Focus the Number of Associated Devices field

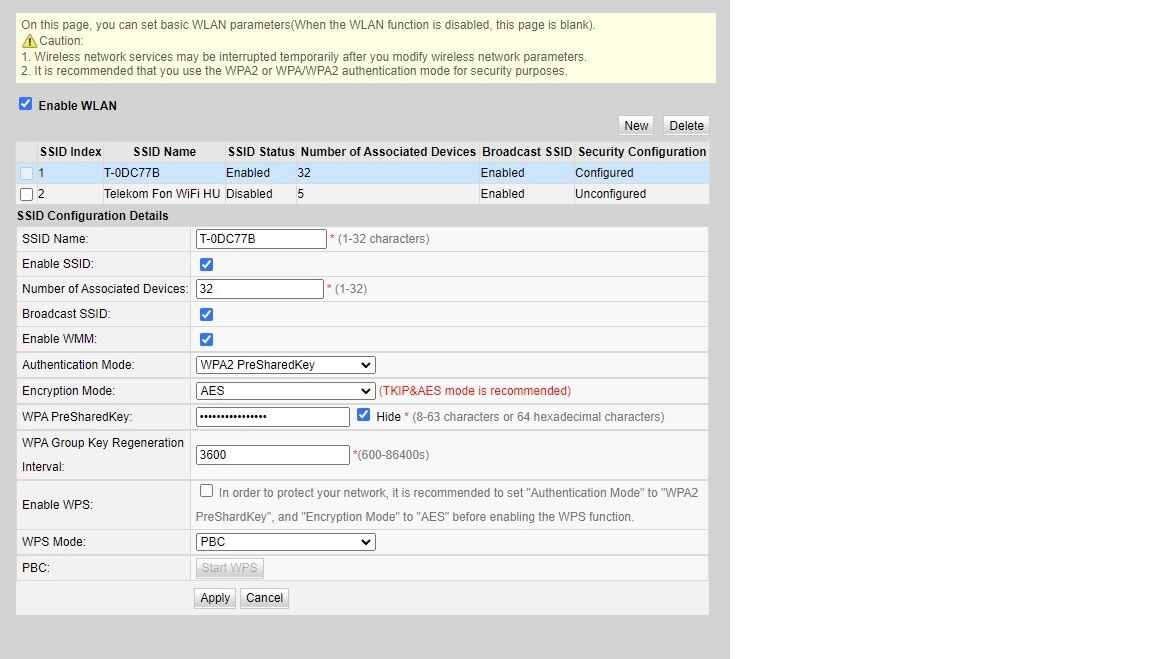coord(259,289)
